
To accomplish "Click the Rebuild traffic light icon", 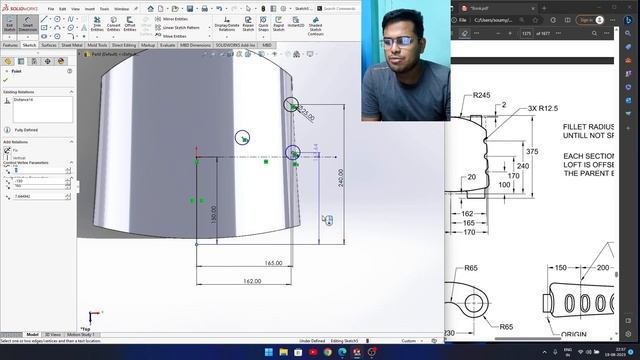I will 263,9.
